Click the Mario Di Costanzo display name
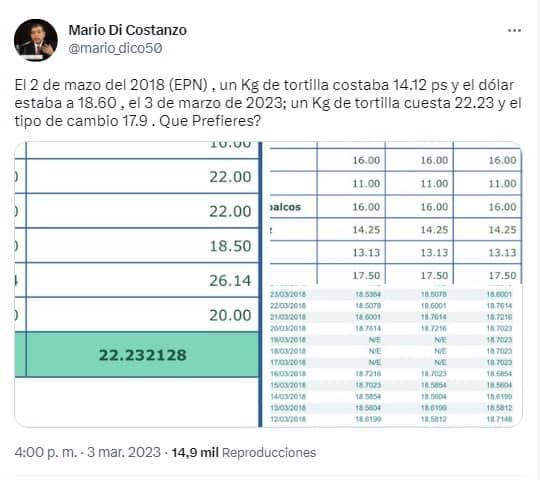The image size is (540, 480). (x=127, y=30)
